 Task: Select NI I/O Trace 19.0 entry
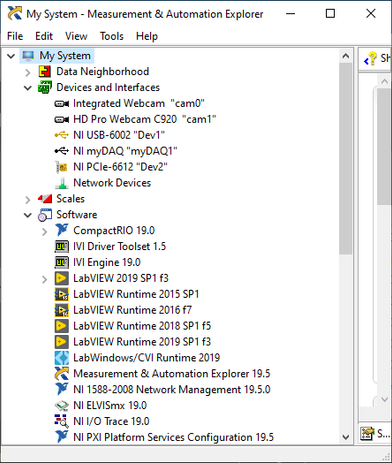(111, 421)
